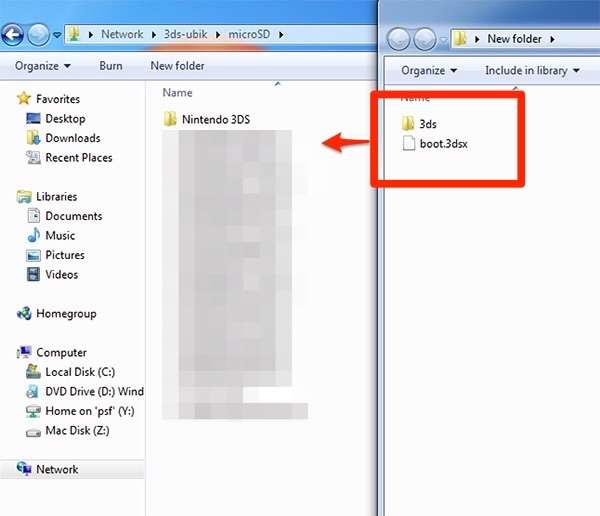This screenshot has width=600, height=516.
Task: Click the Pictures library icon
Action: point(33,255)
